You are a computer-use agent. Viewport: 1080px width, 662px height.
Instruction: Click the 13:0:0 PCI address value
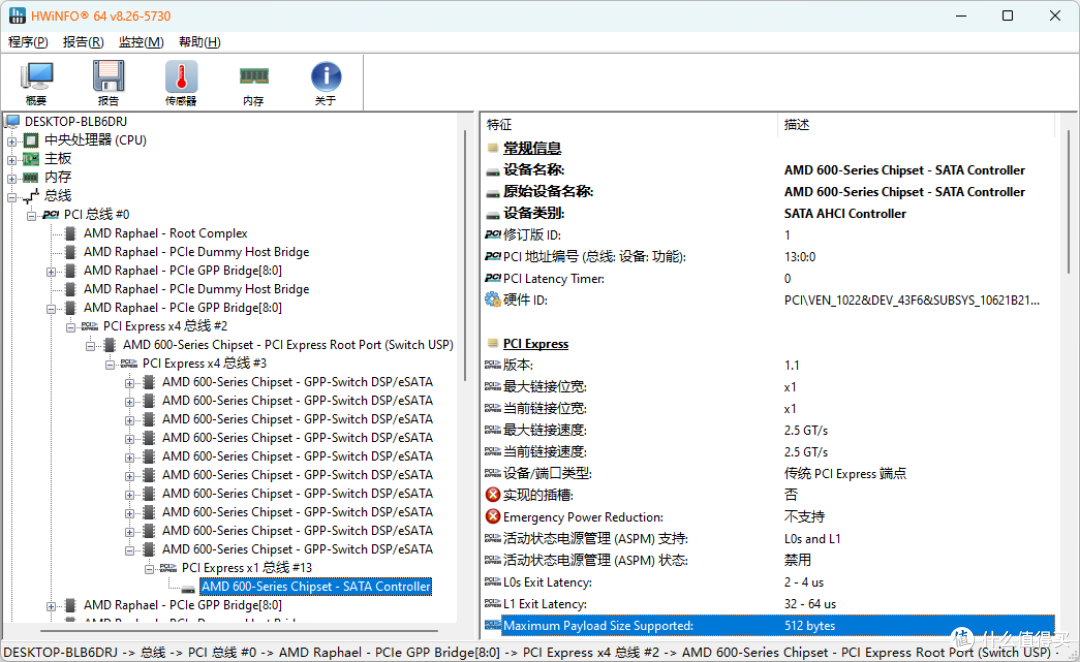pyautogui.click(x=800, y=257)
